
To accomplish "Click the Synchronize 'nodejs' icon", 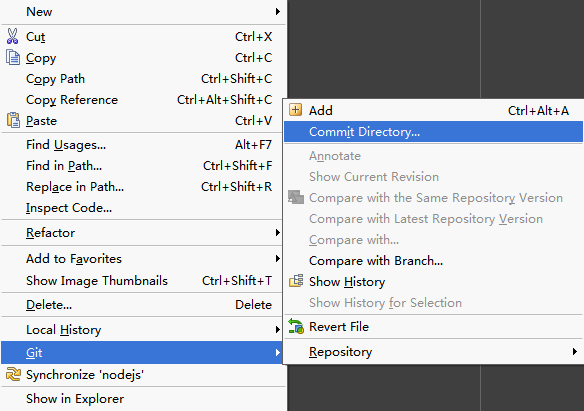I will [x=13, y=374].
